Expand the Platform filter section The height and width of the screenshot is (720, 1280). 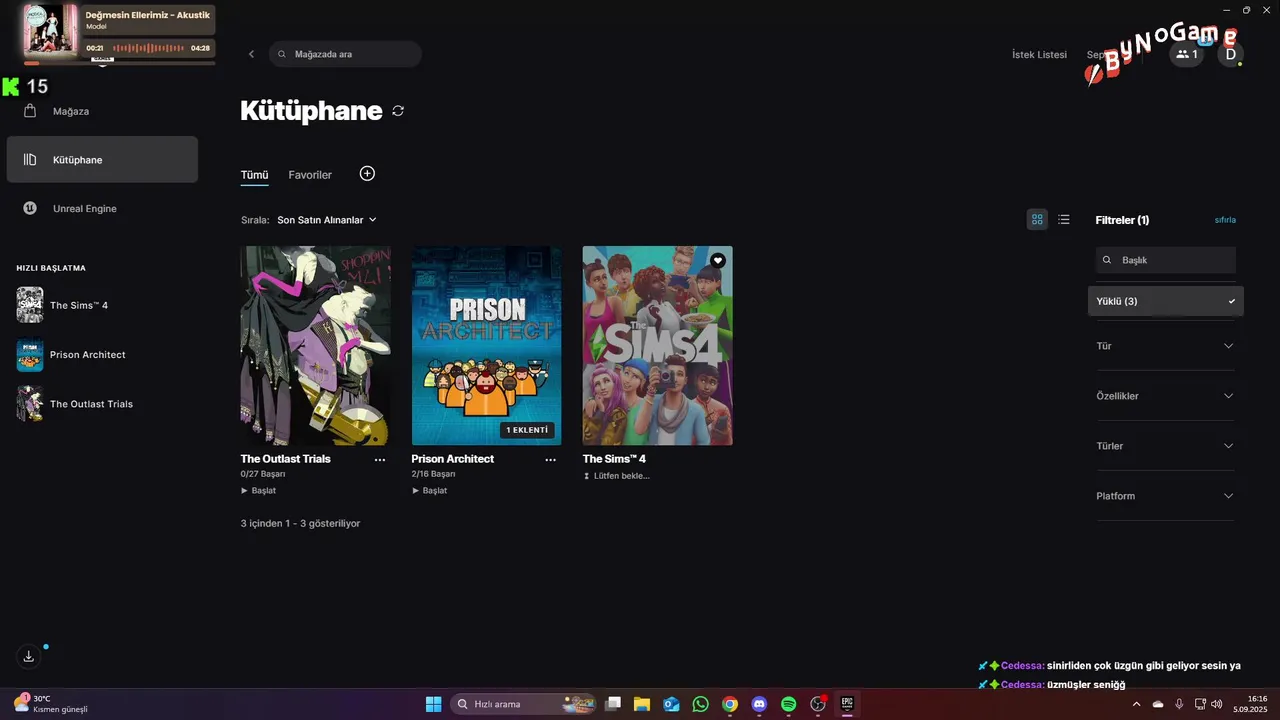point(1166,496)
